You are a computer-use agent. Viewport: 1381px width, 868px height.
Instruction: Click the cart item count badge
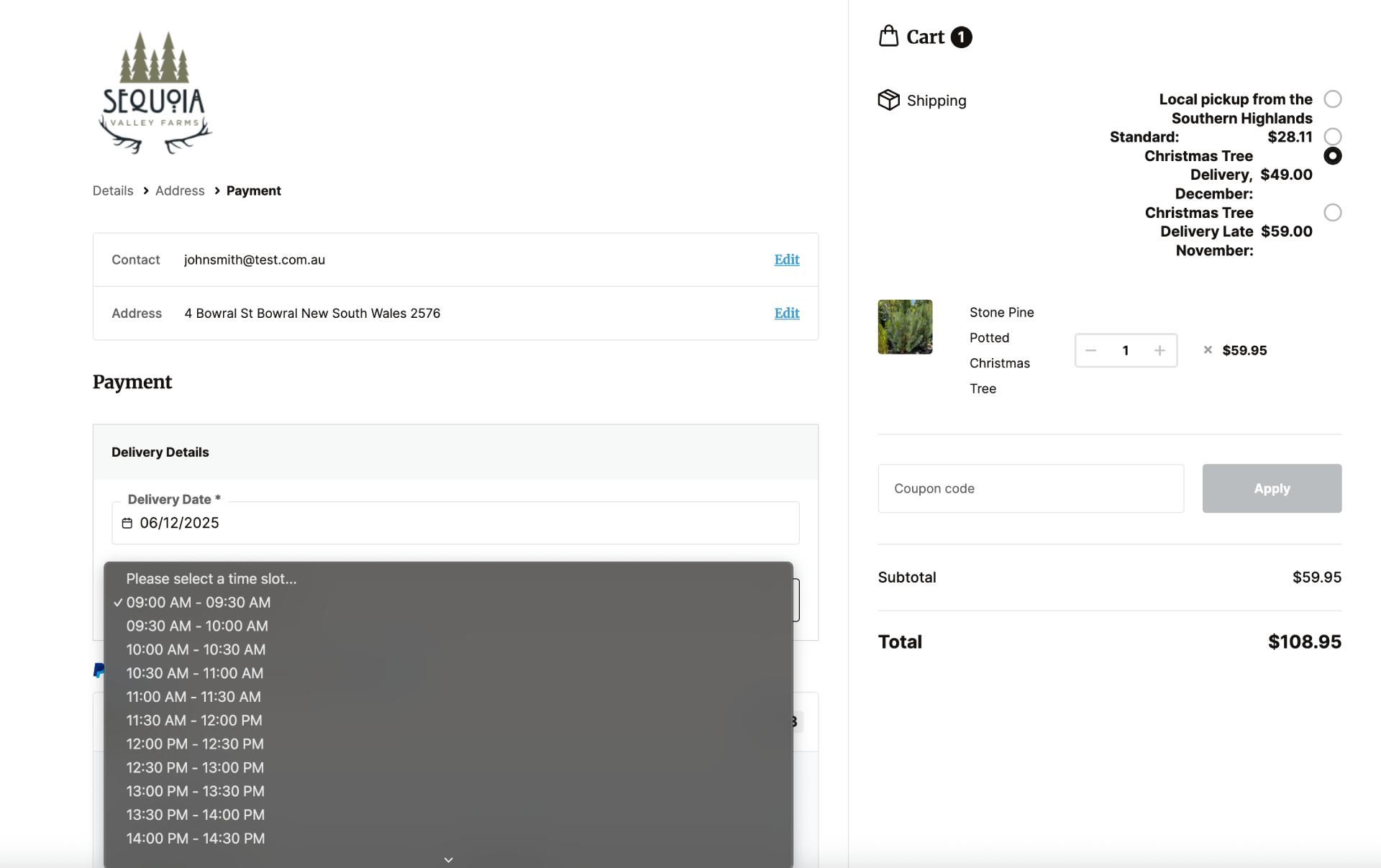pyautogui.click(x=961, y=37)
